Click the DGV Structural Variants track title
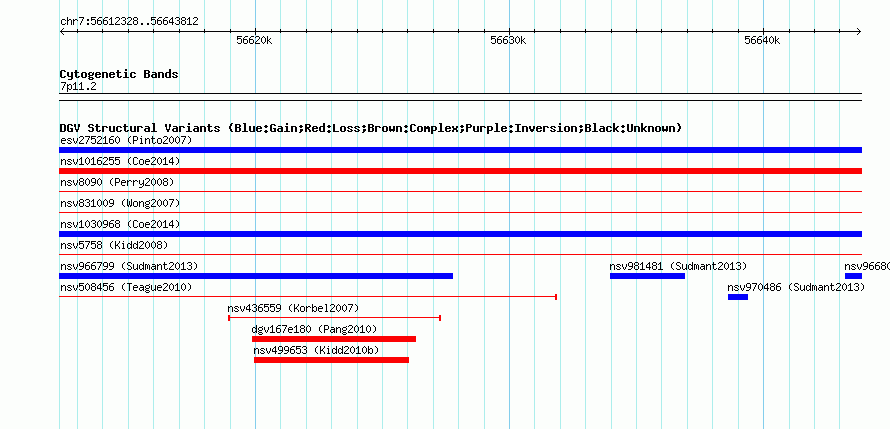 click(x=371, y=128)
